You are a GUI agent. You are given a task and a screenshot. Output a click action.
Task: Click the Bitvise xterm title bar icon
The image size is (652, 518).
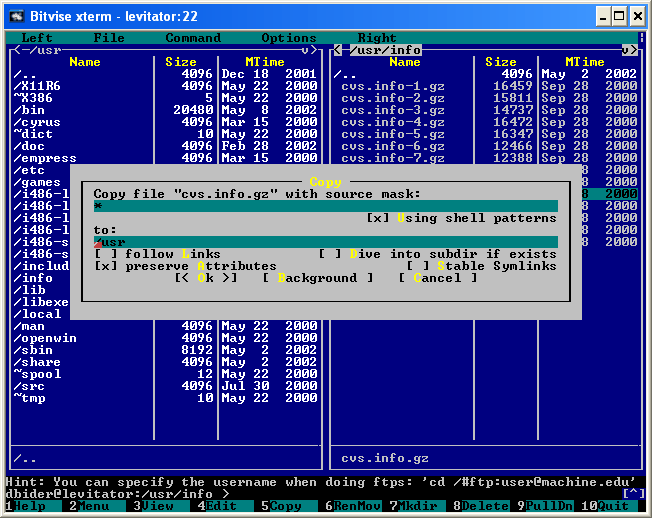click(14, 15)
